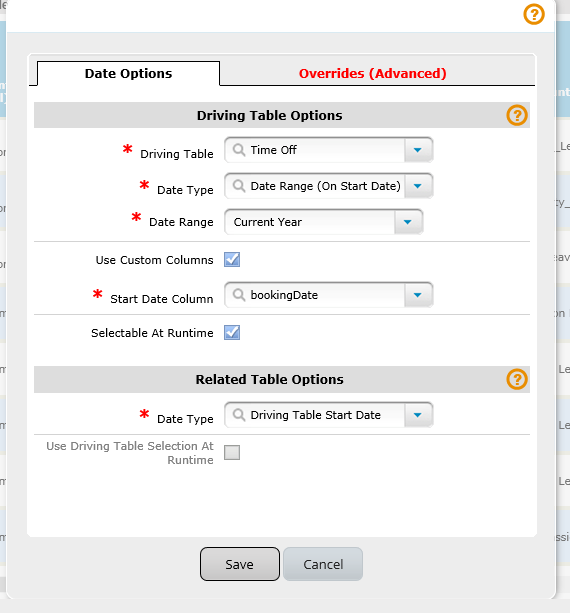
Task: Open help for Related Table Options
Action: point(517,379)
